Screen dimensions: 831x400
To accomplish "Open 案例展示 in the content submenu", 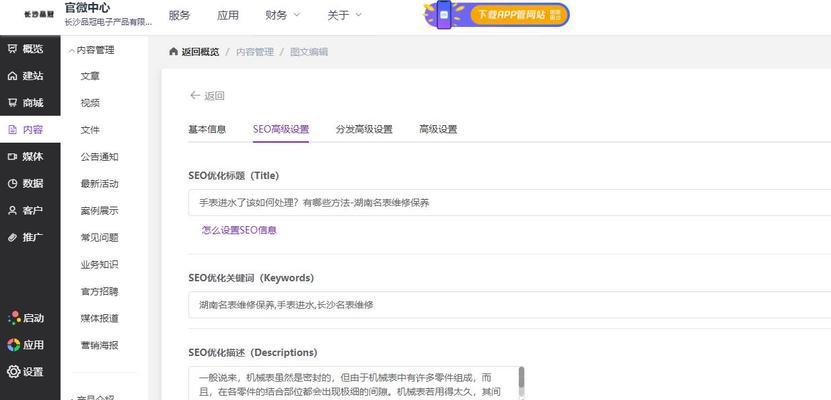I will point(100,211).
